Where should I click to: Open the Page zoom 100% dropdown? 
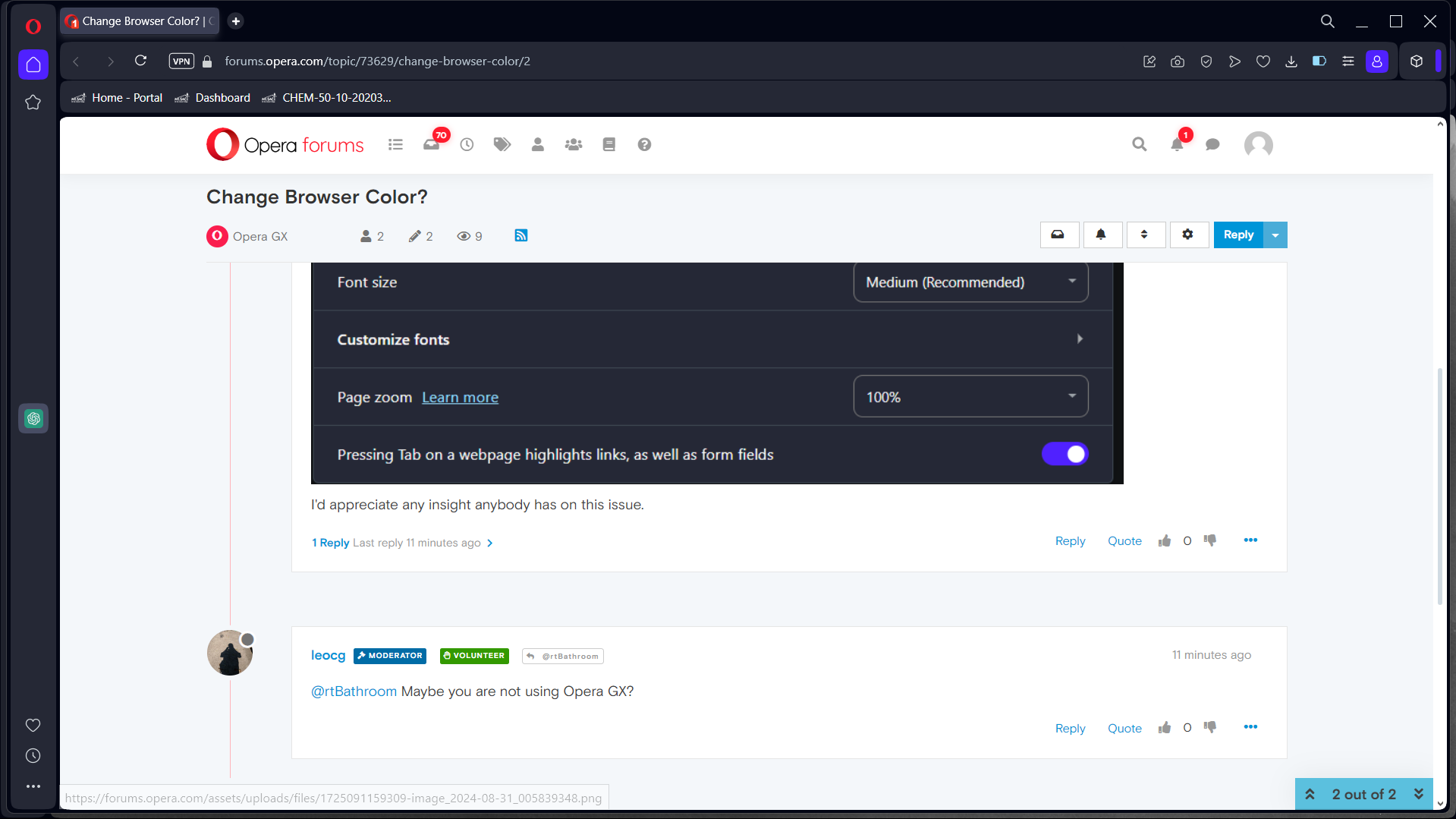(970, 397)
